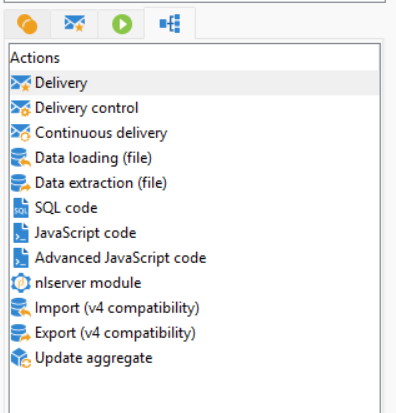Viewport: 396px width, 413px height.
Task: Select Advanced JavaScript code label
Action: (x=121, y=258)
